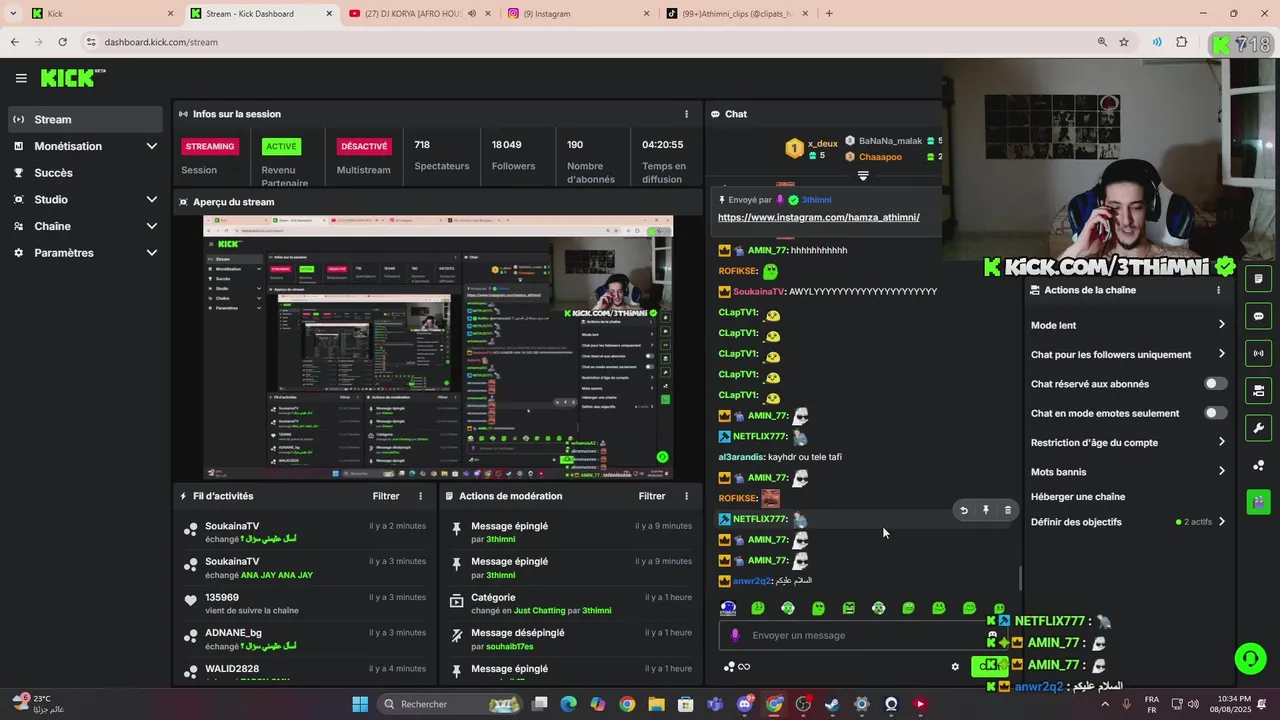Open session info three-dot options
This screenshot has width=1280, height=720.
(686, 114)
